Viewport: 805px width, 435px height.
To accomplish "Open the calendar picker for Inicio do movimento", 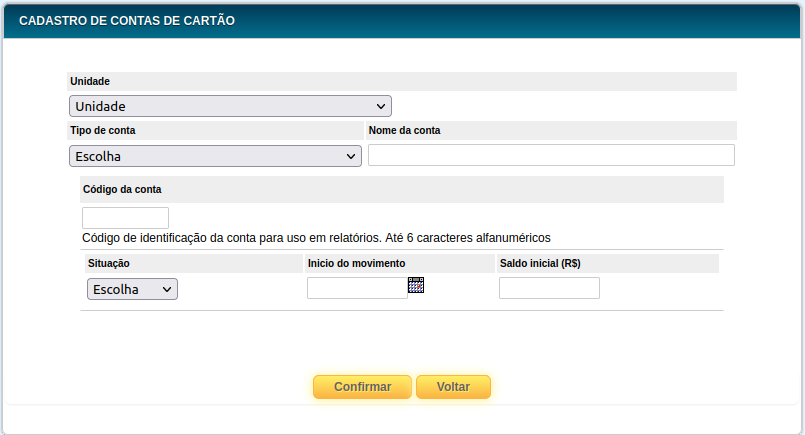I will 416,285.
